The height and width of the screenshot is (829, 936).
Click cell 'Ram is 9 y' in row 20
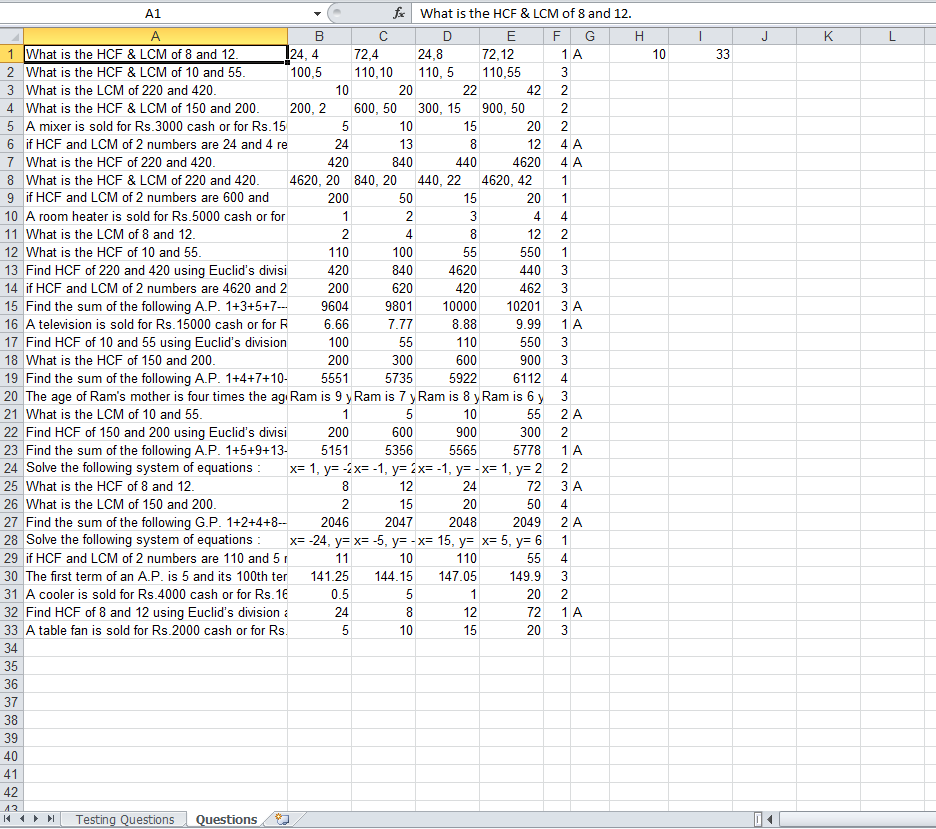click(319, 396)
